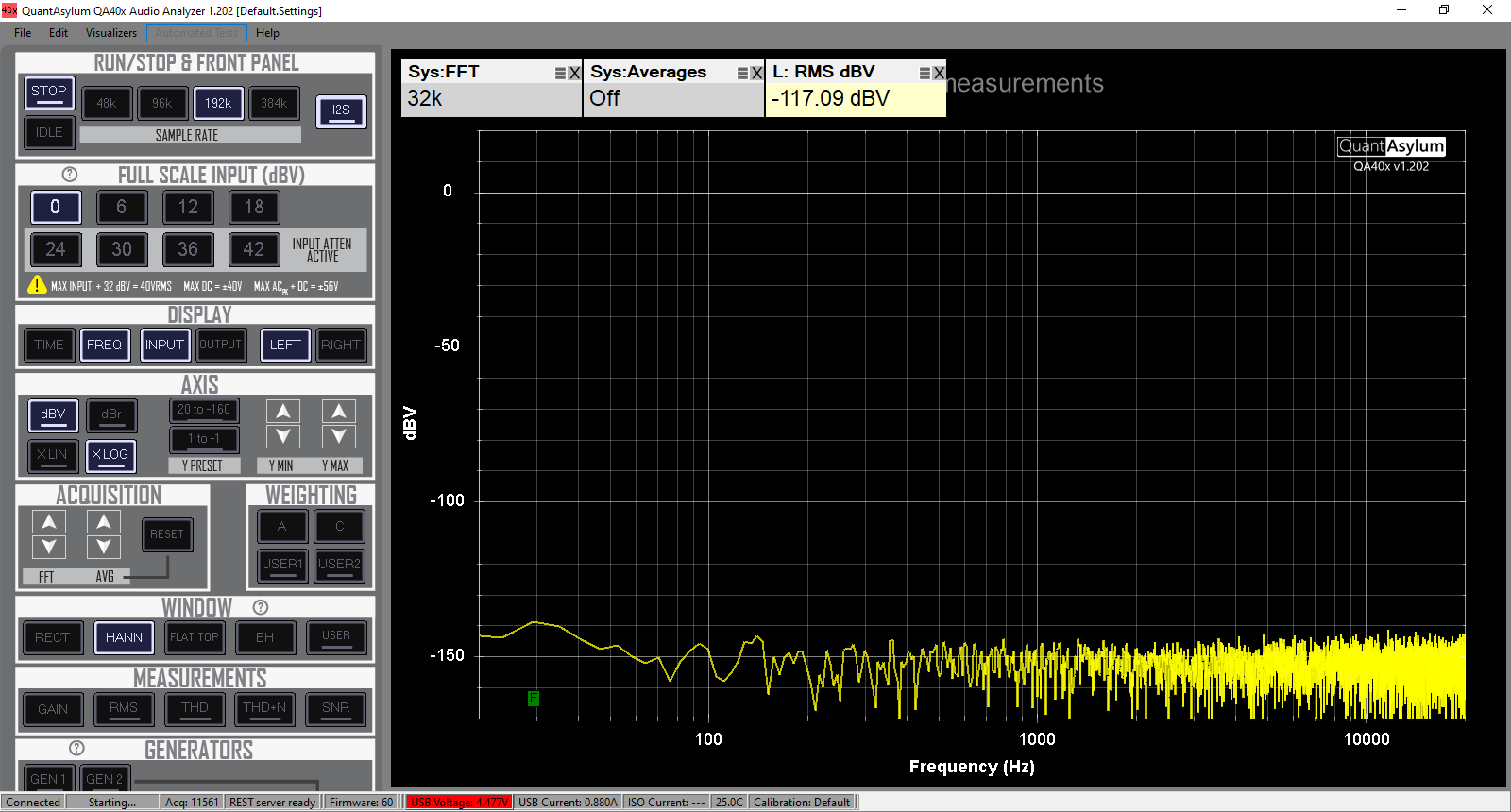The width and height of the screenshot is (1511, 812).
Task: Click the IDLE button
Action: [49, 132]
